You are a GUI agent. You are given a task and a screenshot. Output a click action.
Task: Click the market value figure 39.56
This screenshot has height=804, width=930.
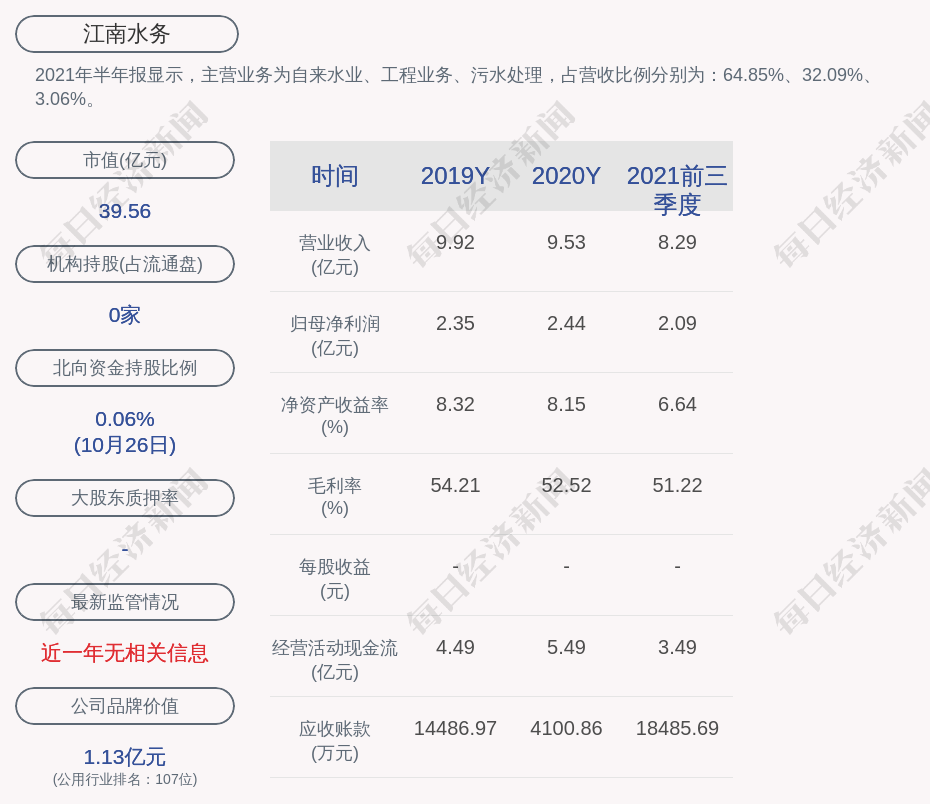(125, 211)
